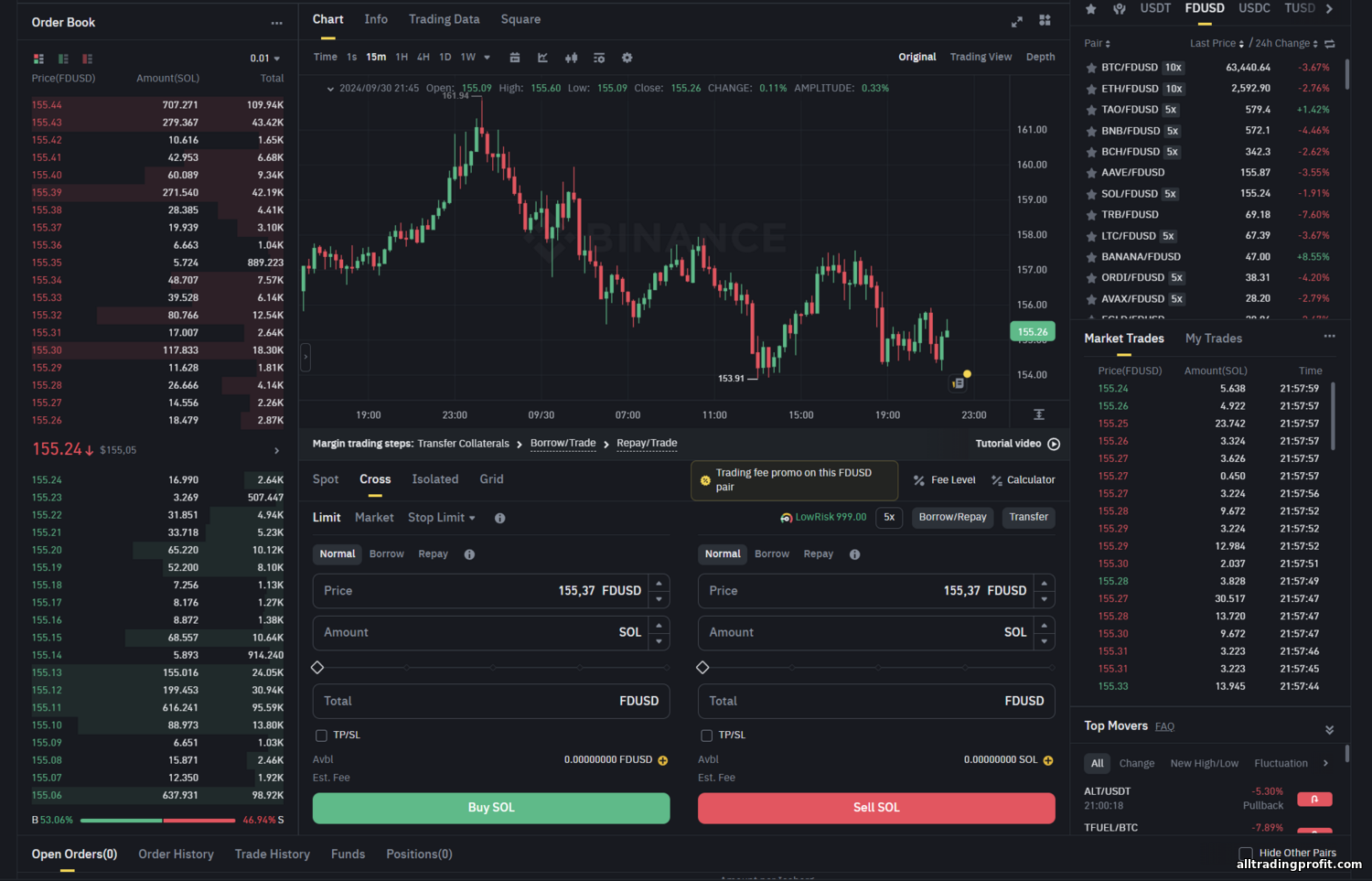Viewport: 1372px width, 881px height.
Task: Click the buy Amount SOL field
Action: click(491, 633)
